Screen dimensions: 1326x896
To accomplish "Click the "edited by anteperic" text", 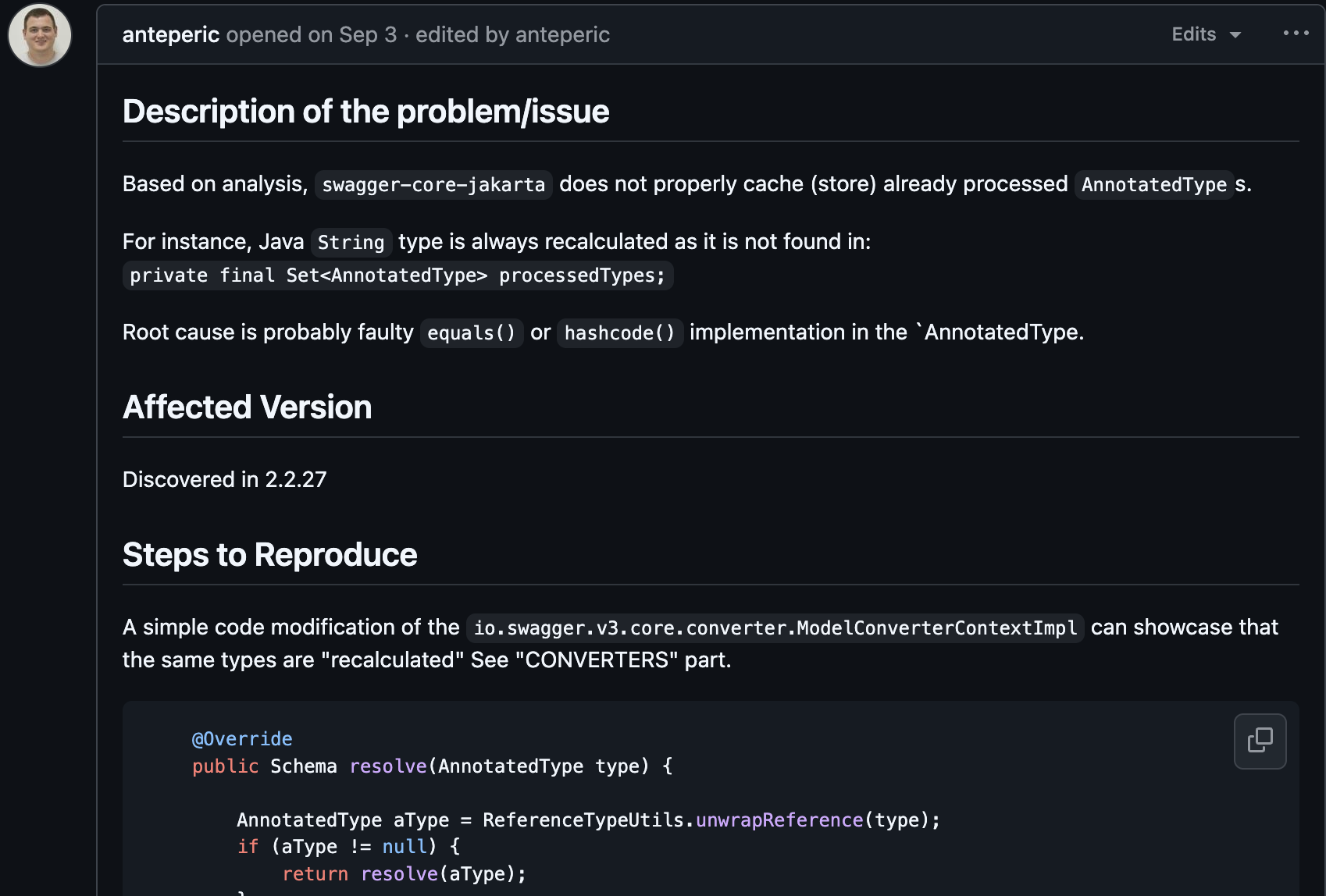I will 512,35.
